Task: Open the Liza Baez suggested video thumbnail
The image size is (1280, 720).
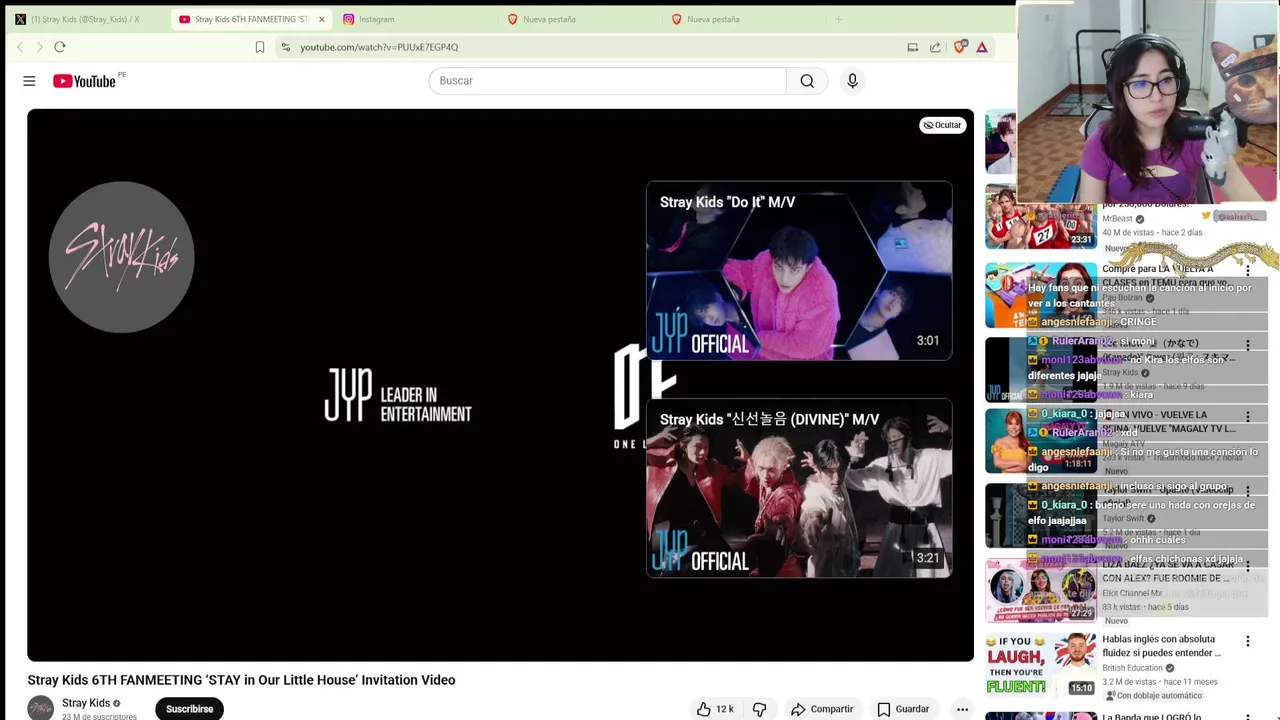Action: (1040, 590)
